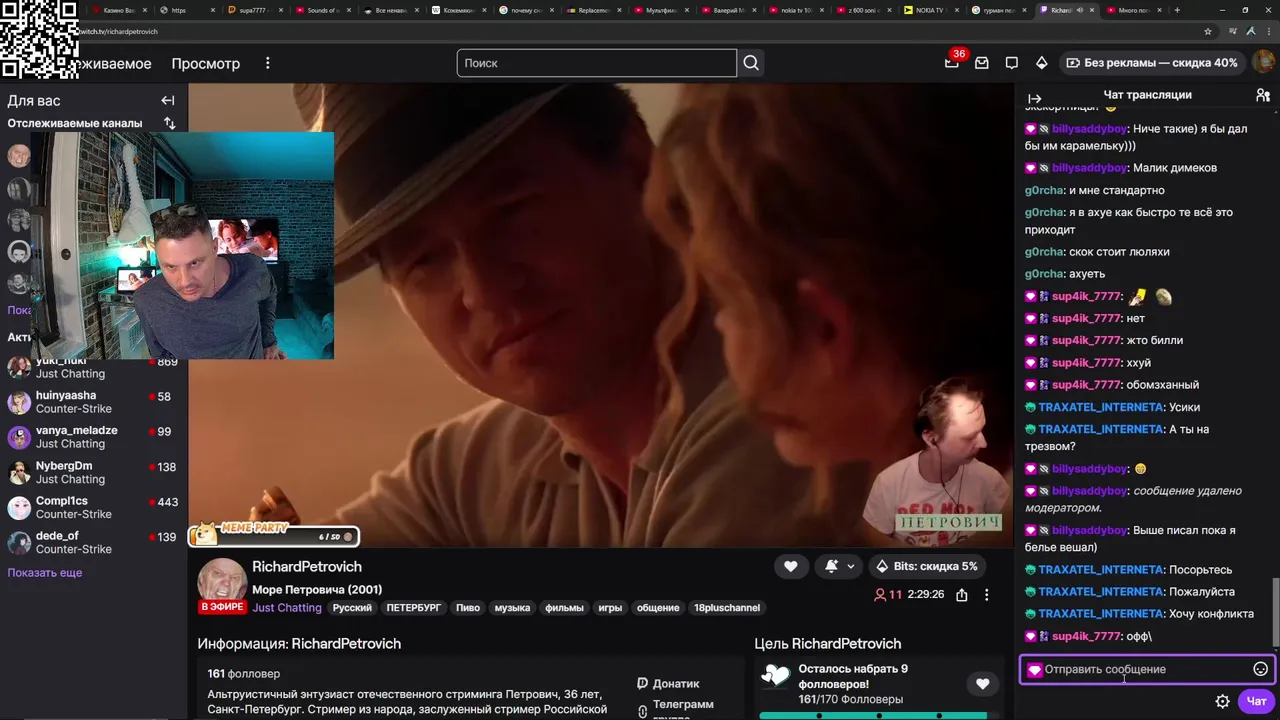Click the музыка tag
Viewport: 1280px width, 720px height.
pos(512,607)
